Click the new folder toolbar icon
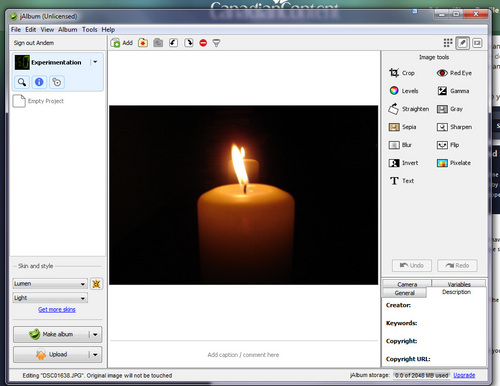This screenshot has width=500, height=386. coord(143,43)
